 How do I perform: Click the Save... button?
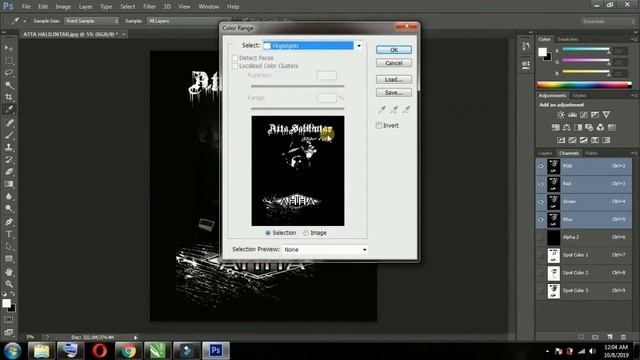(394, 93)
